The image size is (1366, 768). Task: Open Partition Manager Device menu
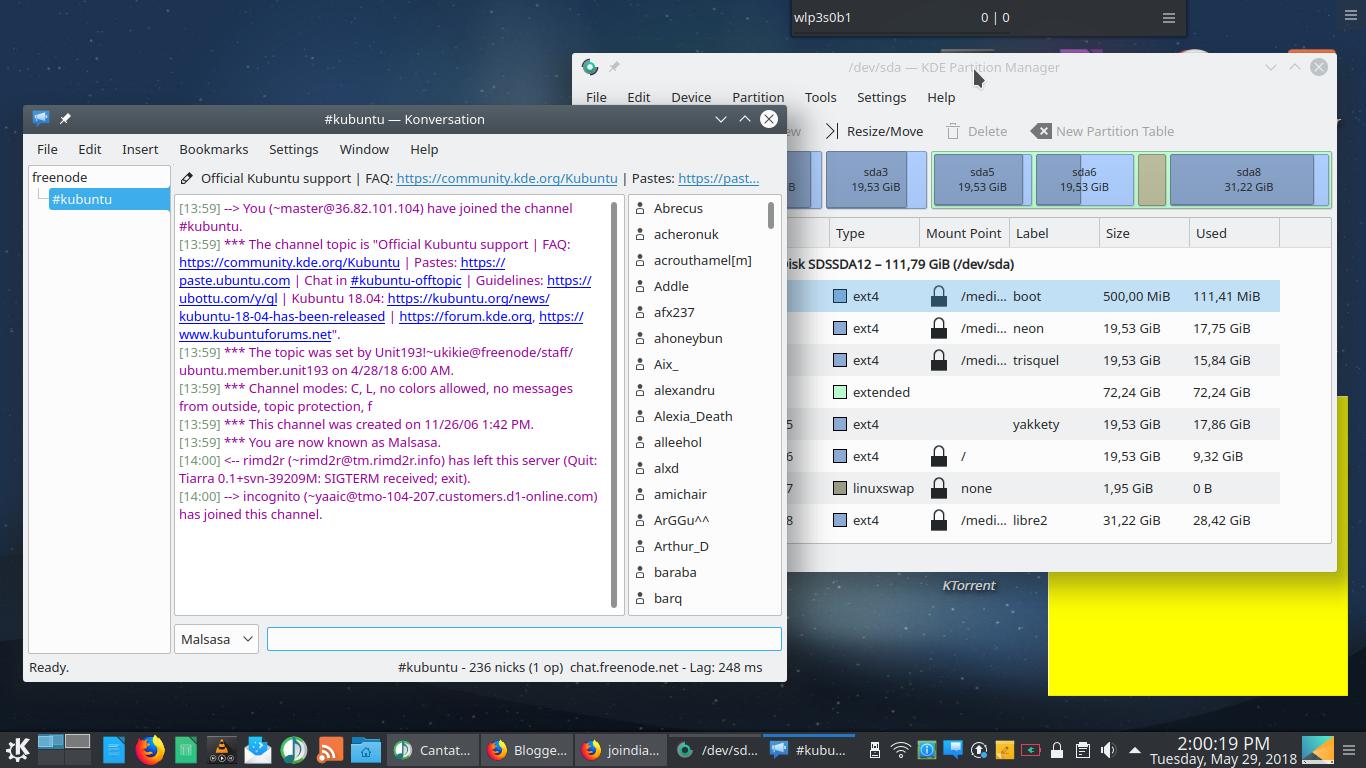coord(691,97)
